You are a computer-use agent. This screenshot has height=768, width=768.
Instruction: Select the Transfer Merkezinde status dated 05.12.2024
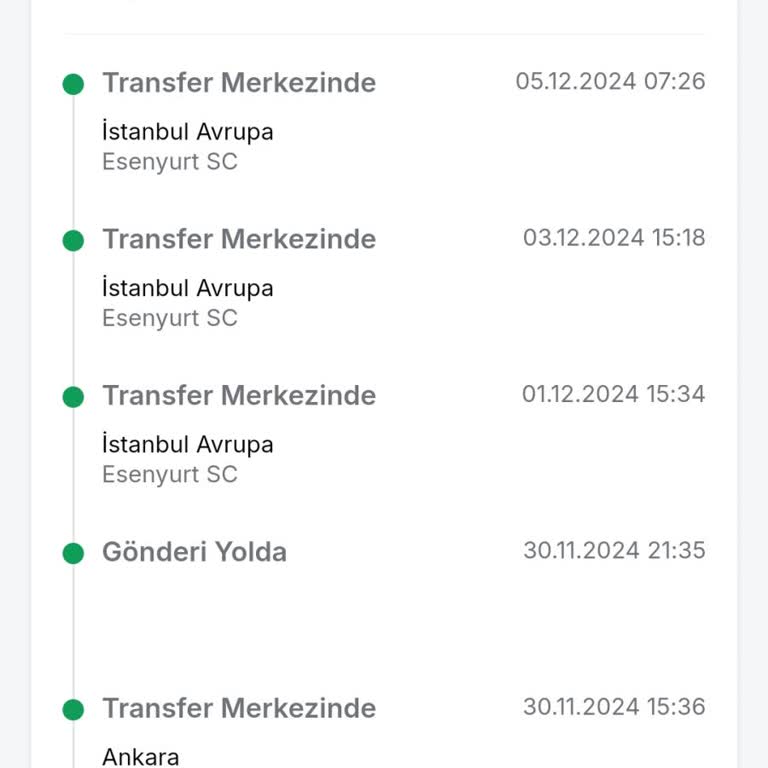239,83
